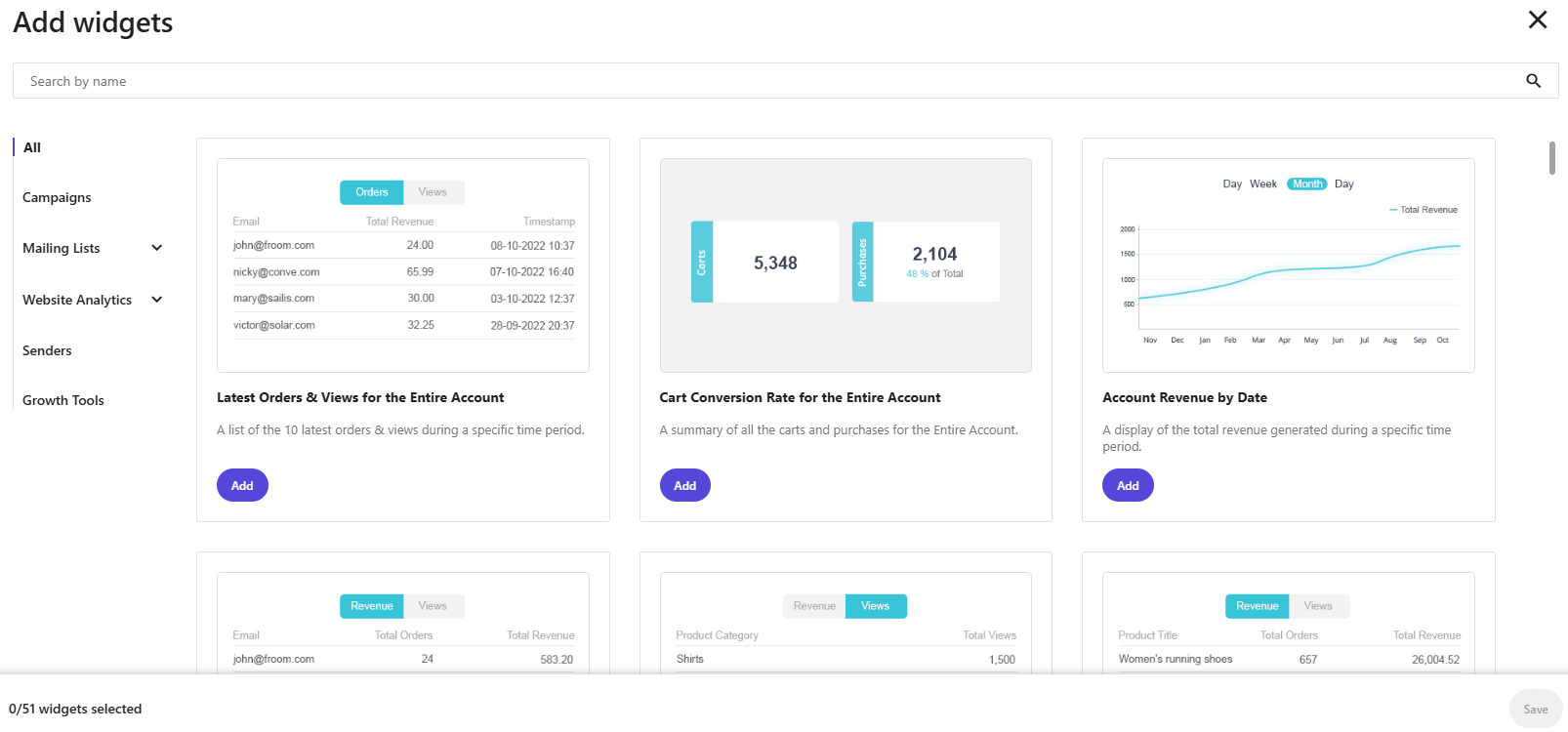1568x732 pixels.
Task: Open the Campaigns category
Action: 57,197
